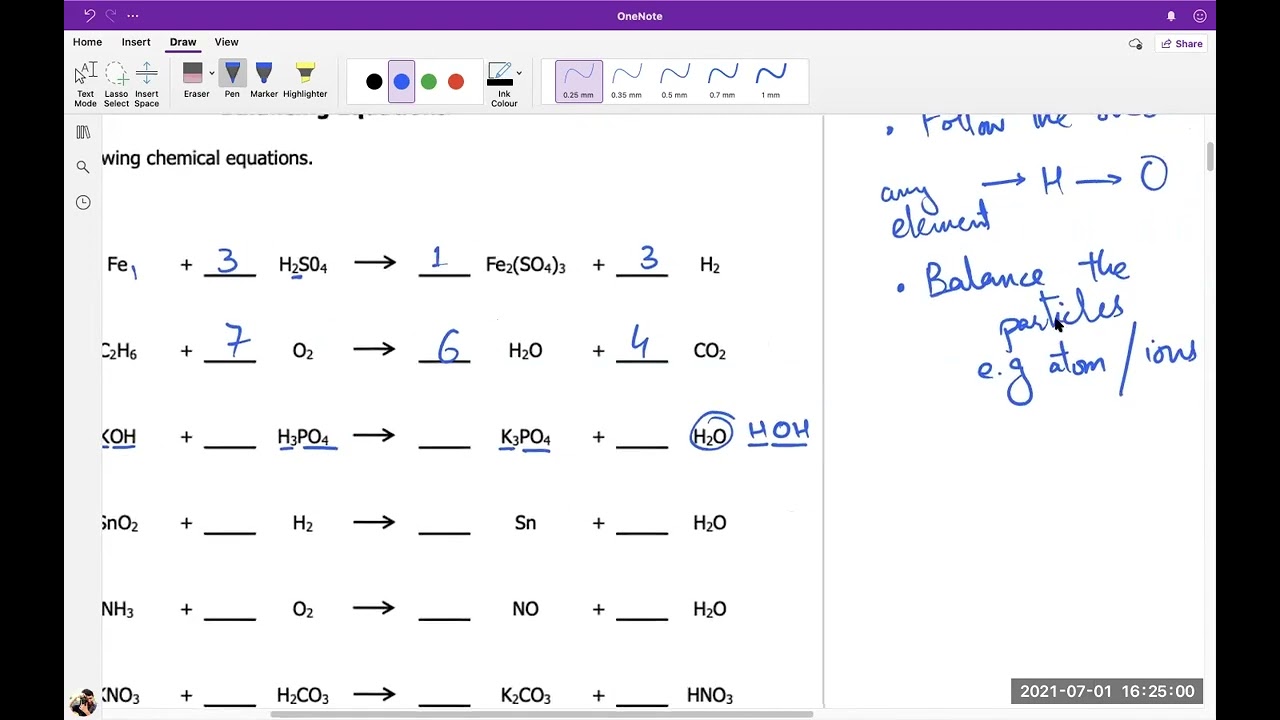Click the Redo arrow in title bar
This screenshot has height=720, width=1280.
click(110, 16)
